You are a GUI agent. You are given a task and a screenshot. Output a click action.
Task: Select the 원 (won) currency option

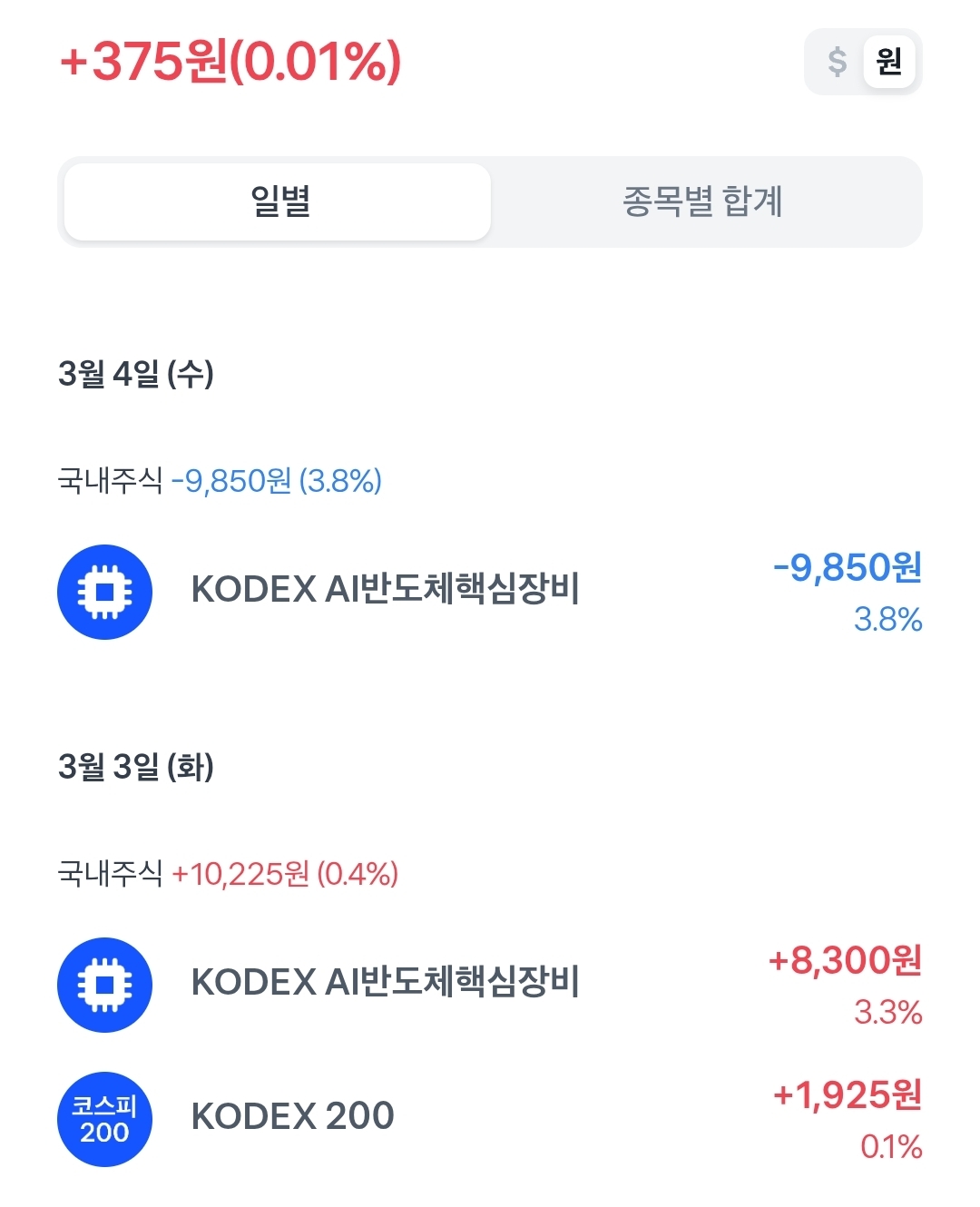point(888,62)
